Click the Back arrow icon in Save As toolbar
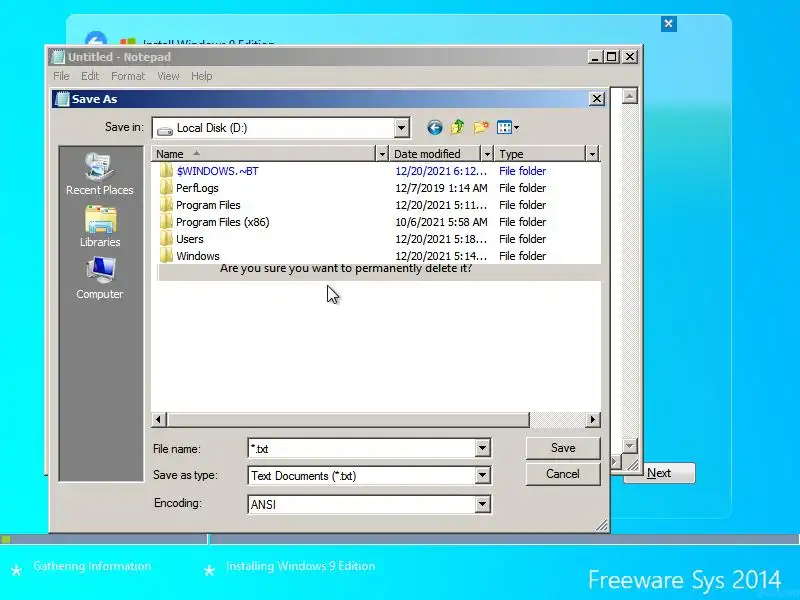 (434, 128)
